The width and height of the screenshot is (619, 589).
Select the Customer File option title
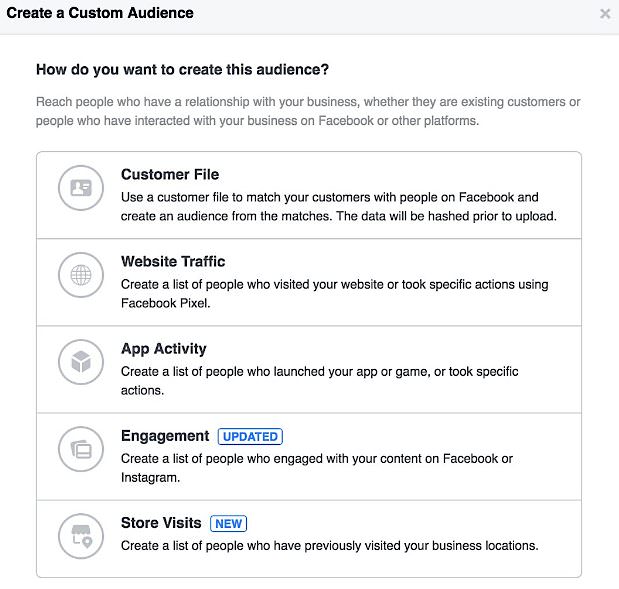(x=170, y=175)
